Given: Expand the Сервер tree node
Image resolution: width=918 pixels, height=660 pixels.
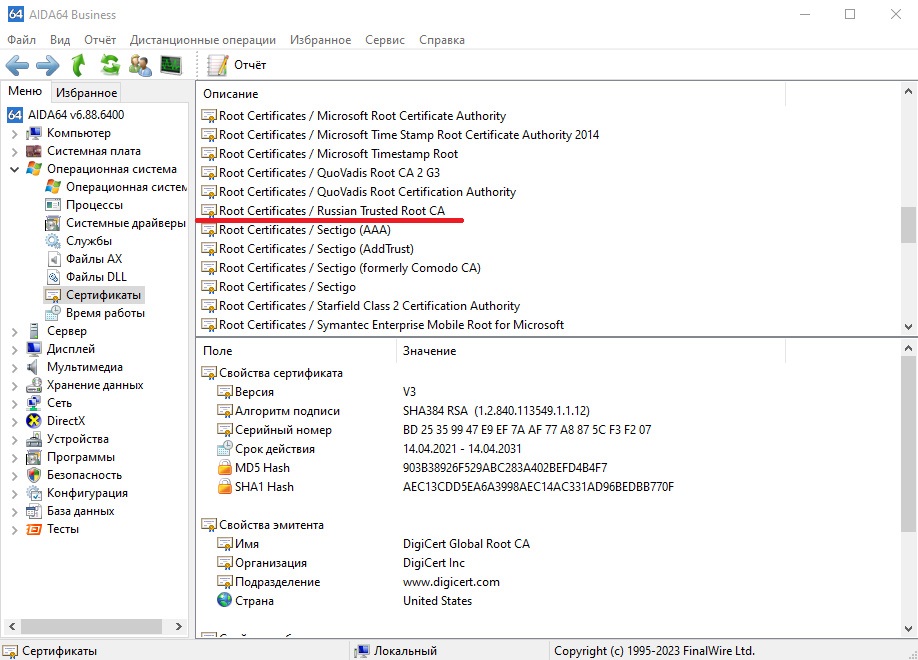Looking at the screenshot, I should pyautogui.click(x=14, y=331).
